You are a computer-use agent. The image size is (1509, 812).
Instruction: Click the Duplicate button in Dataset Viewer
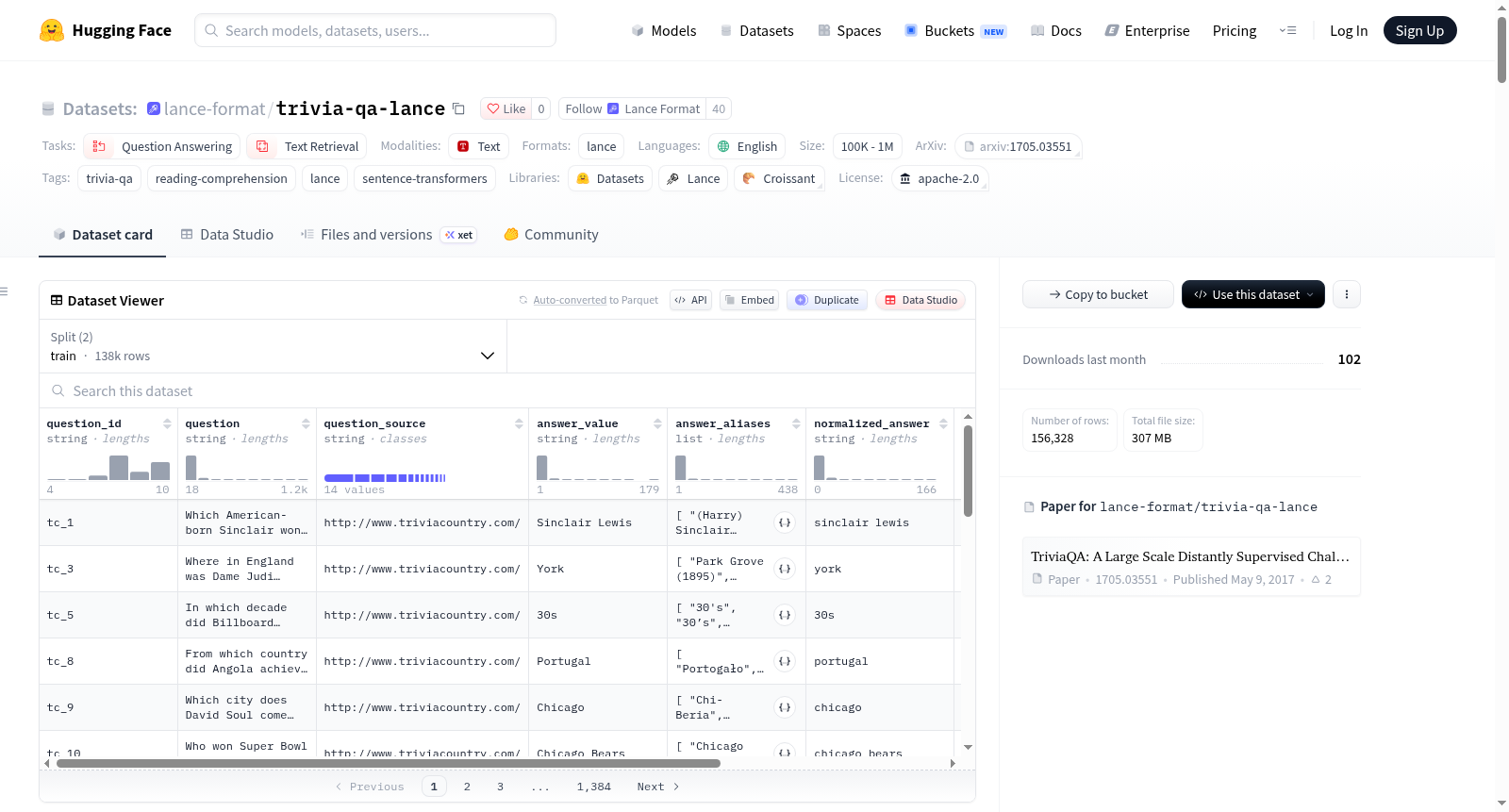point(827,300)
